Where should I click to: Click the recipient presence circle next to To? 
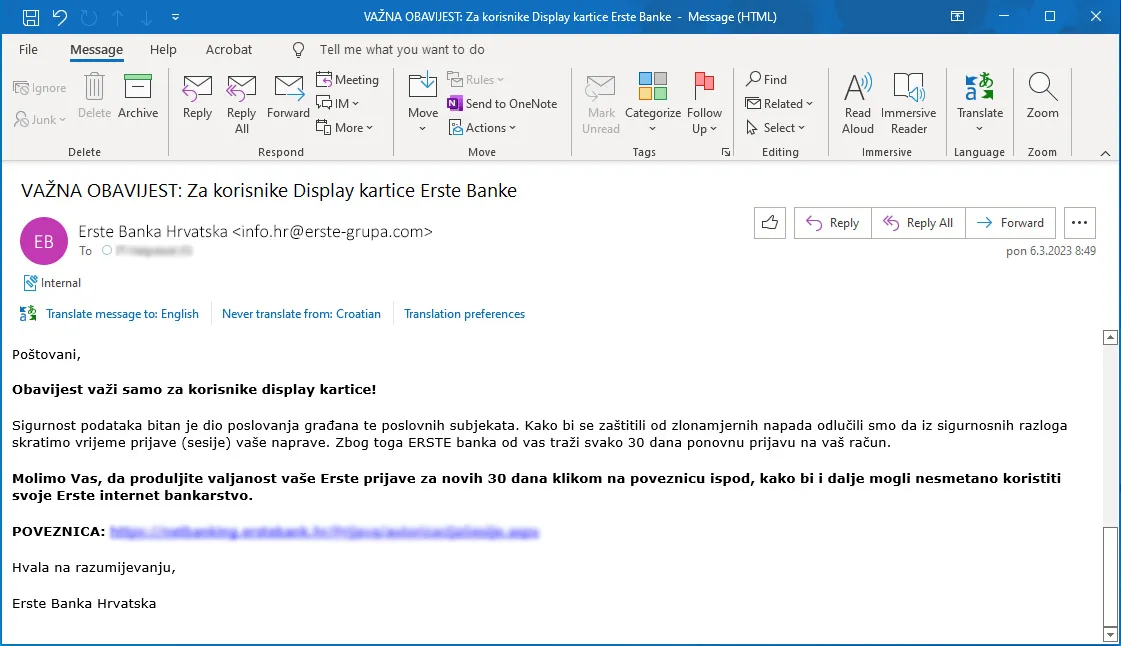pos(107,250)
